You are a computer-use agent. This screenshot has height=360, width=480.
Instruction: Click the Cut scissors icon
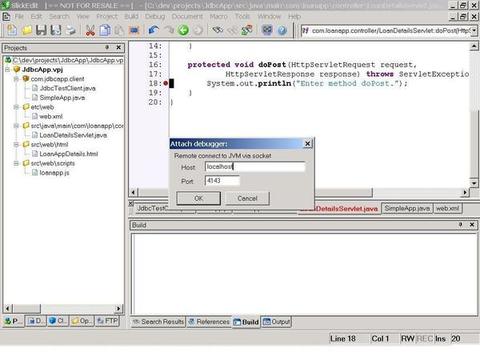click(x=90, y=30)
